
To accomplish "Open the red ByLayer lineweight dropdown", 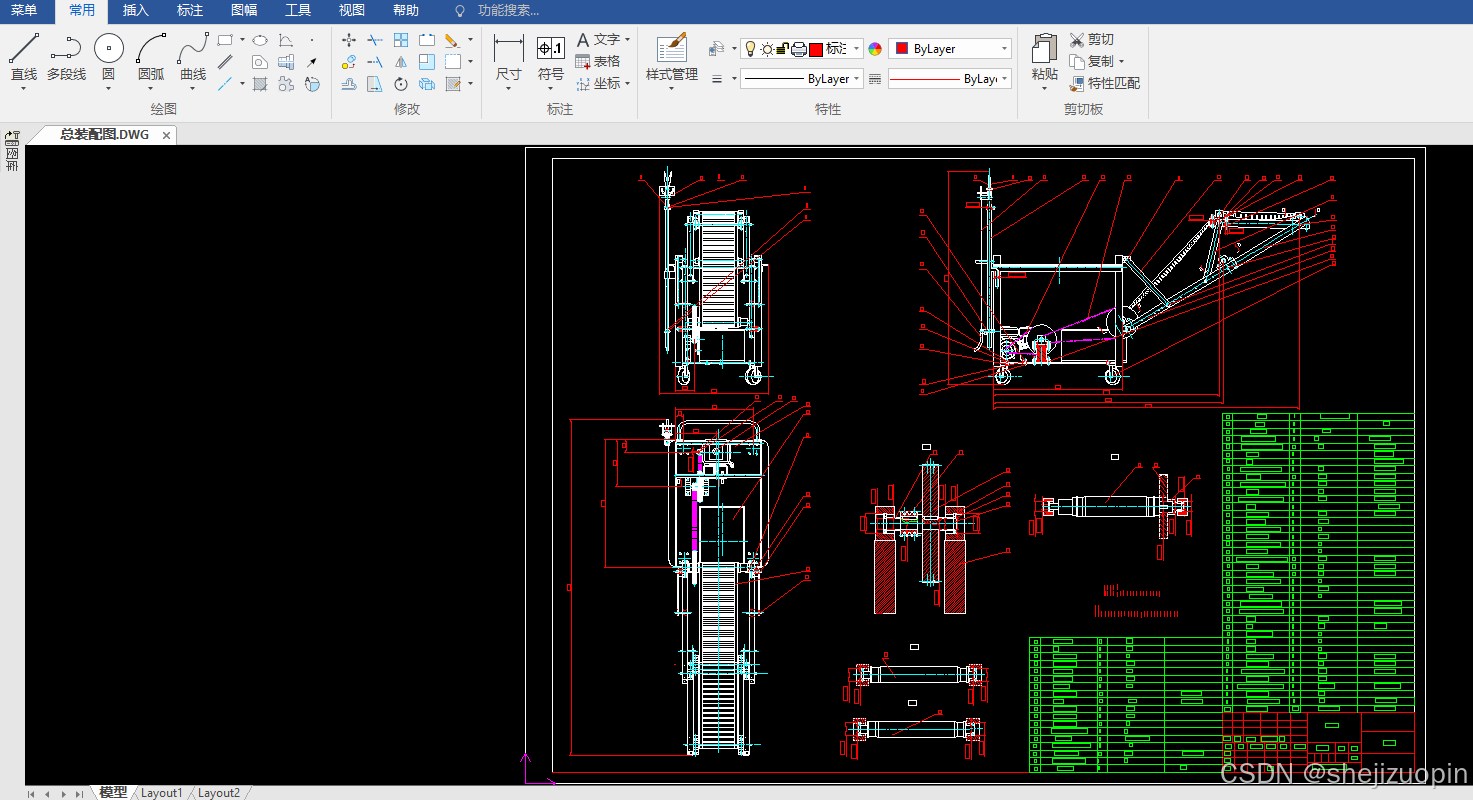I will (950, 78).
